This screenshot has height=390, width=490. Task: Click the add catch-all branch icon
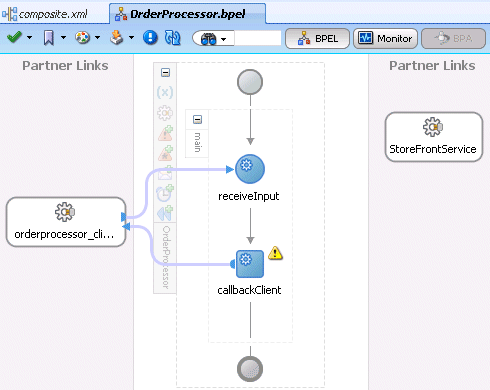pyautogui.click(x=165, y=153)
